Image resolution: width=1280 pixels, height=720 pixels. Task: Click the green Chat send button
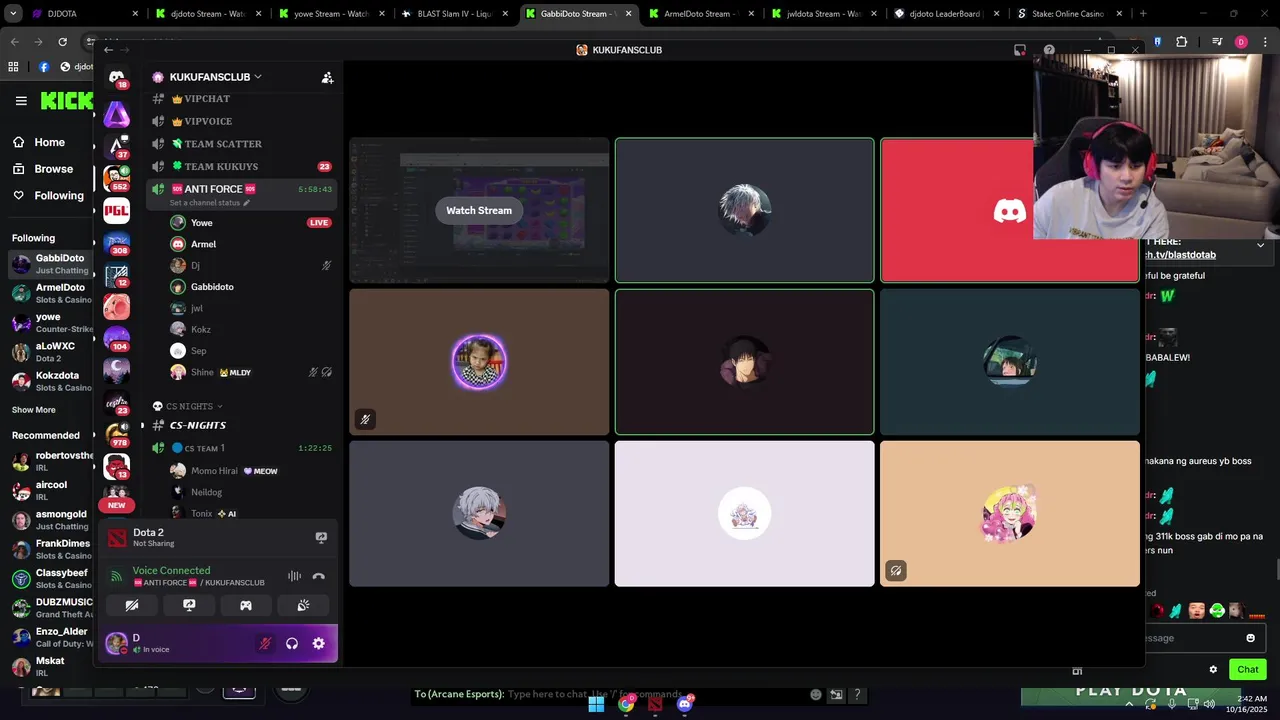coord(1248,670)
